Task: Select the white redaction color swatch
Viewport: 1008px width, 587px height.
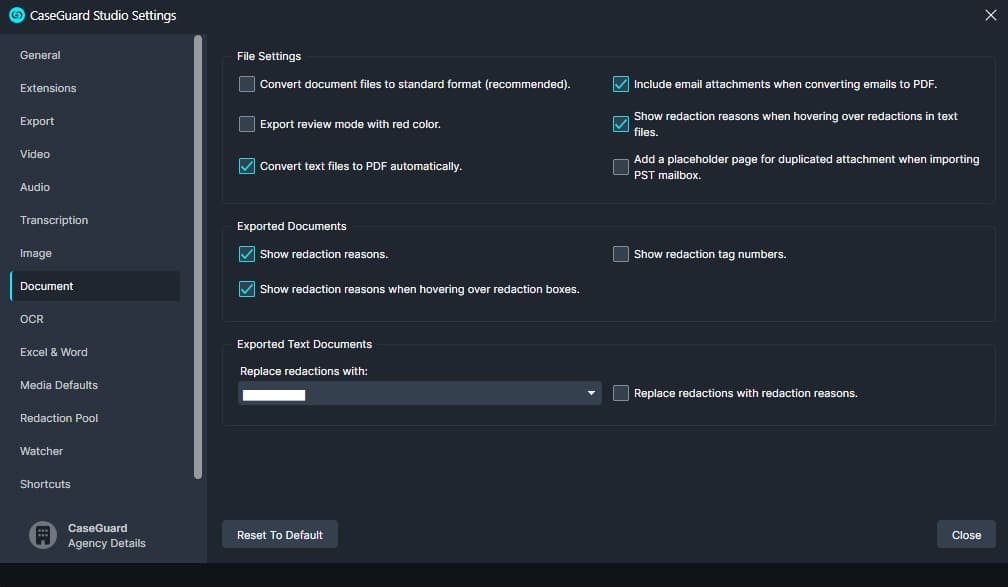Action: tap(273, 395)
